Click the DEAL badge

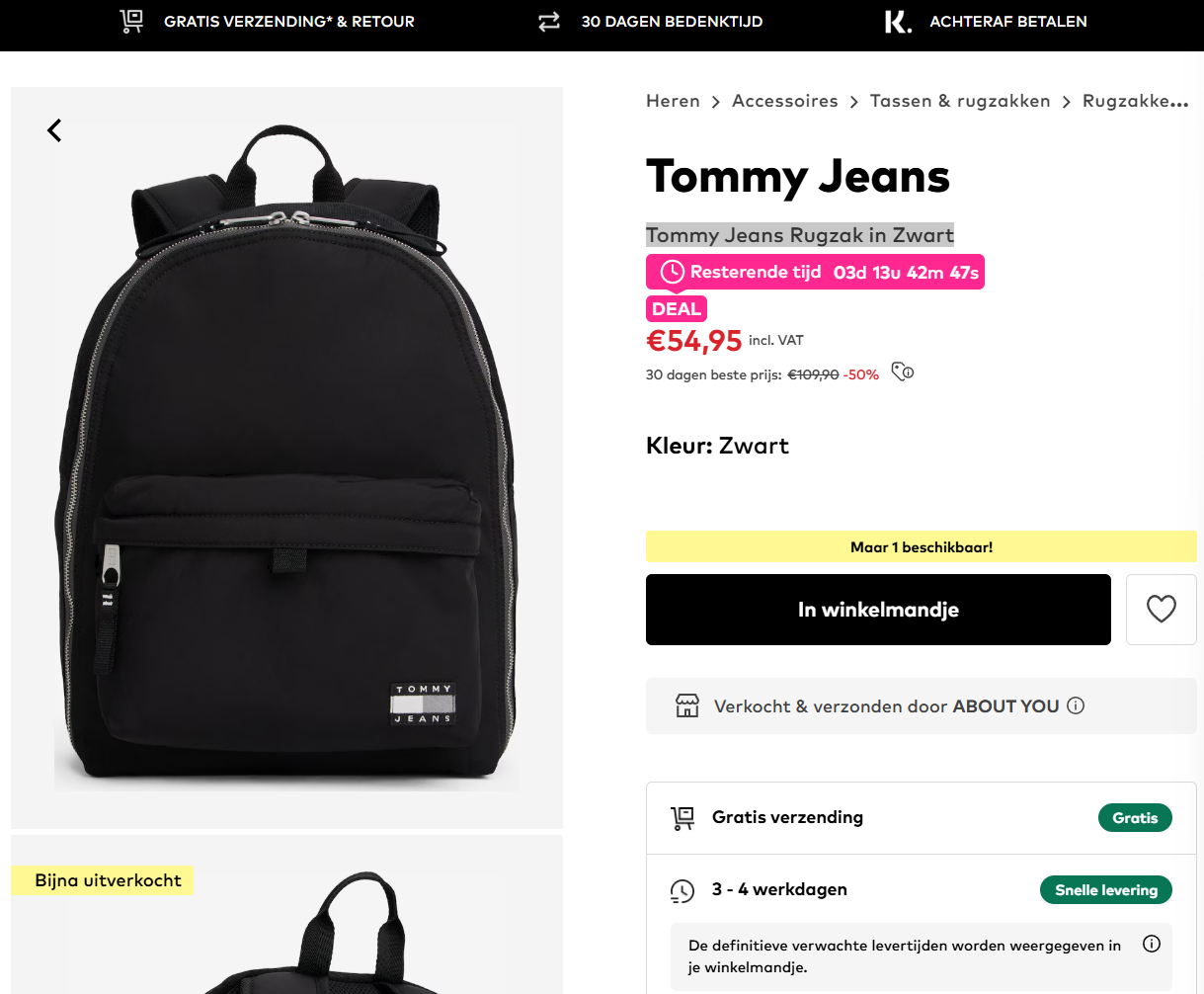pyautogui.click(x=676, y=308)
